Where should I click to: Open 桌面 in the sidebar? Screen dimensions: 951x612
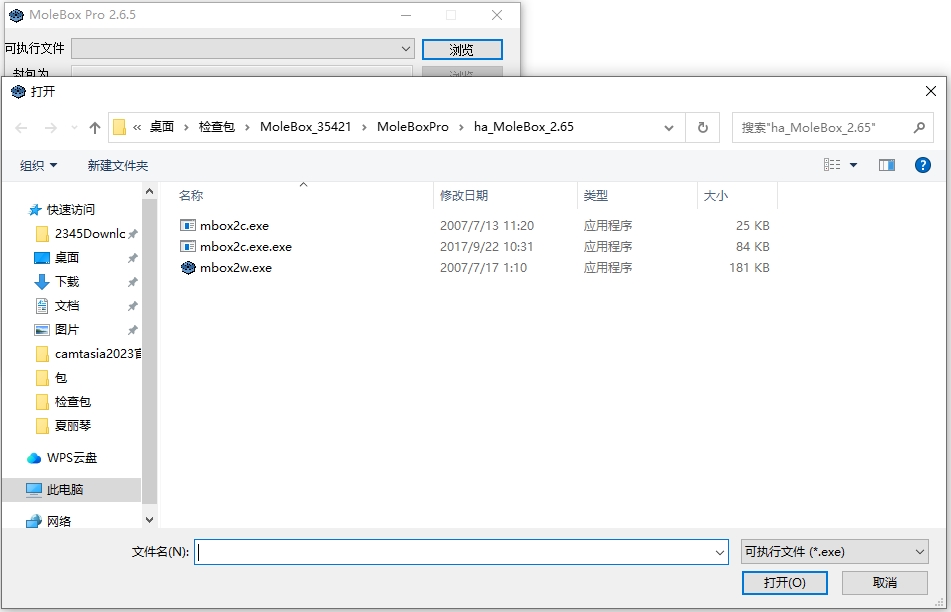[66, 258]
